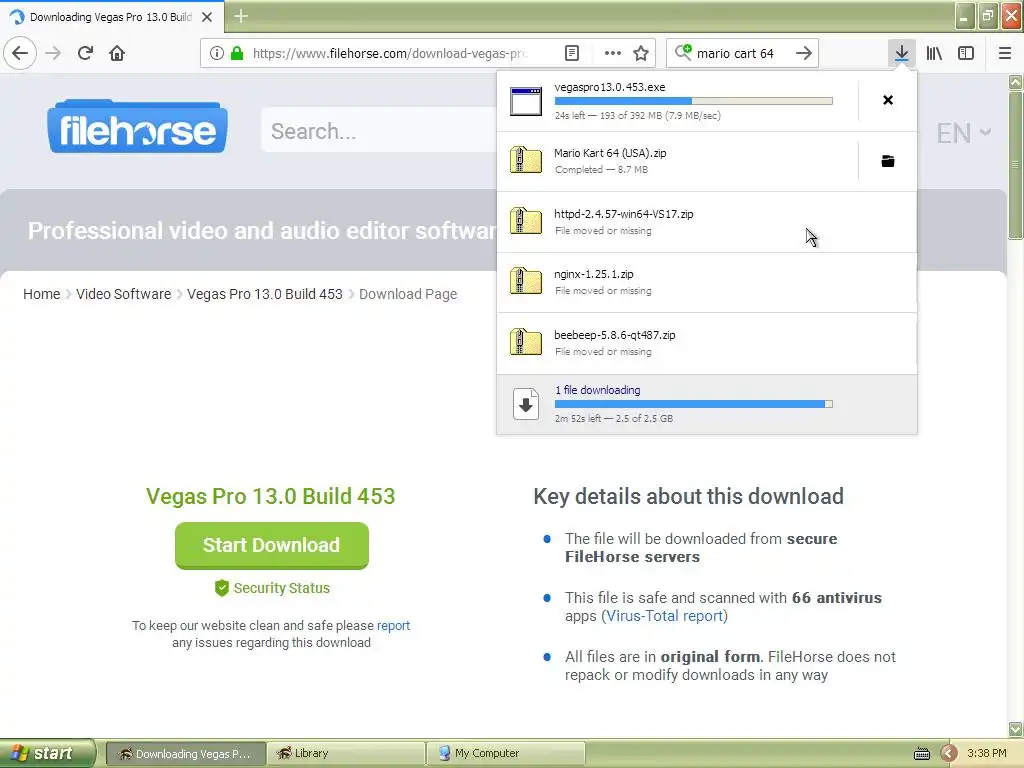Switch to Library taskbar window

[x=345, y=753]
